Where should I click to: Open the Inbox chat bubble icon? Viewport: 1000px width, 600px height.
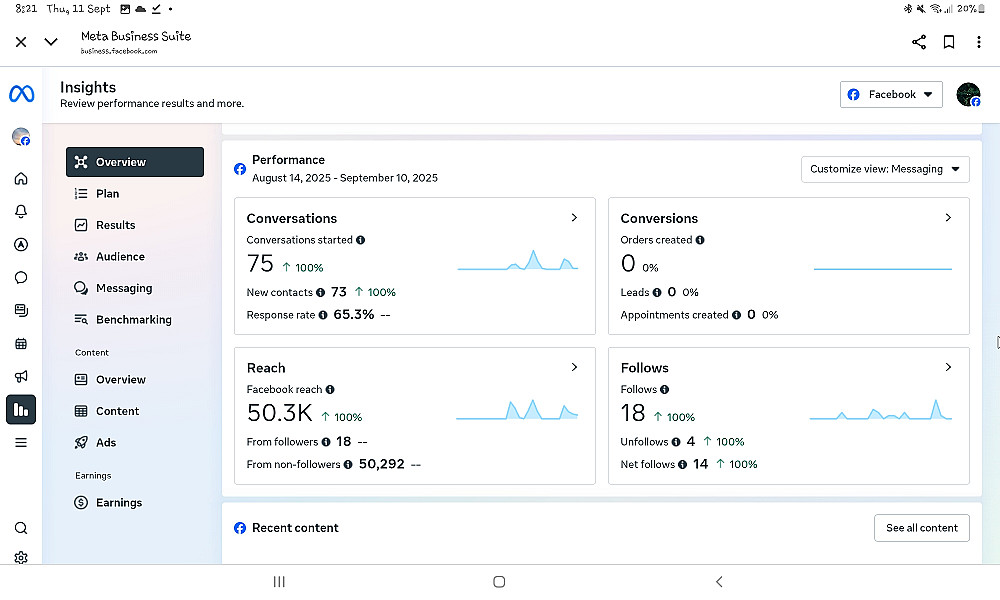coord(21,278)
